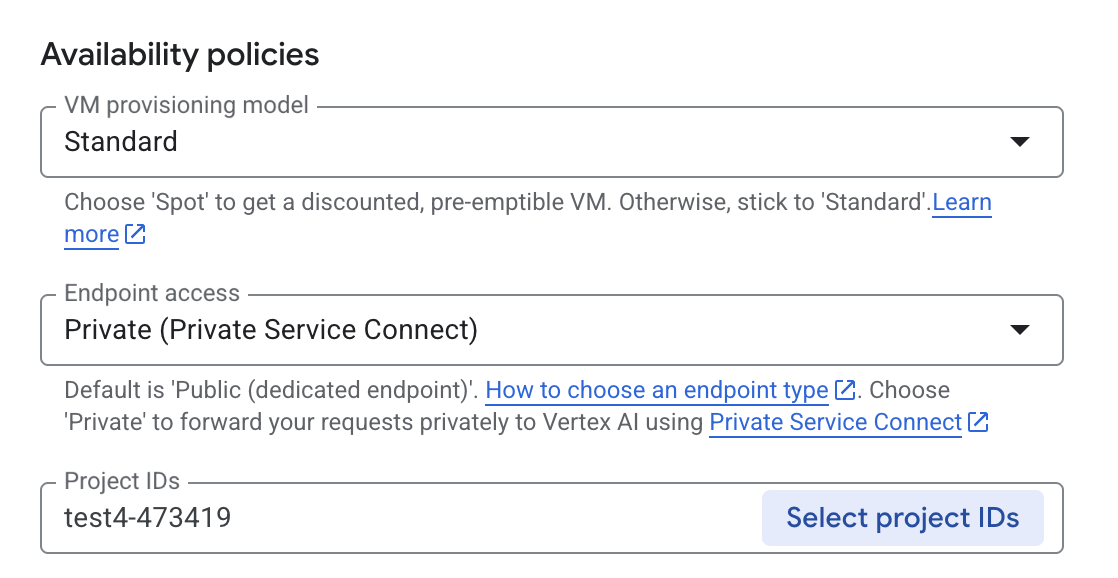The width and height of the screenshot is (1118, 578).
Task: Click external-link icon after 'endpoint type'
Action: [x=845, y=390]
